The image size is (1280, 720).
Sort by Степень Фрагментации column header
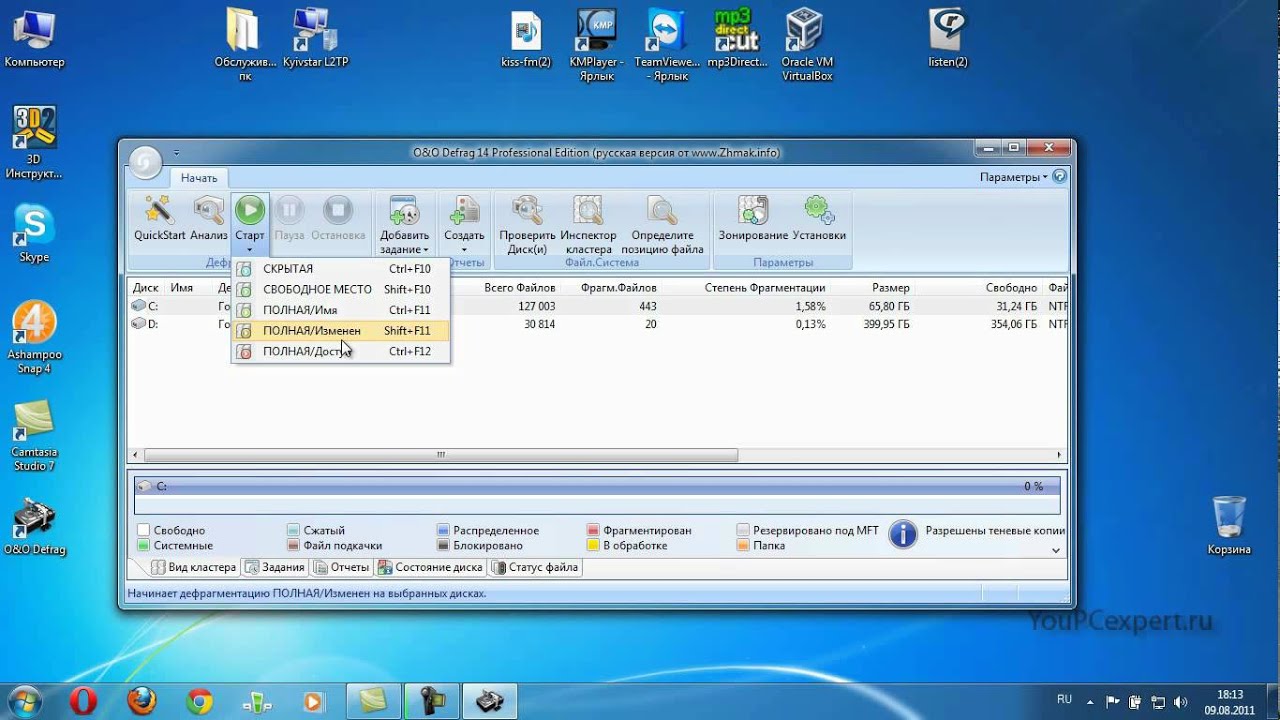click(765, 288)
